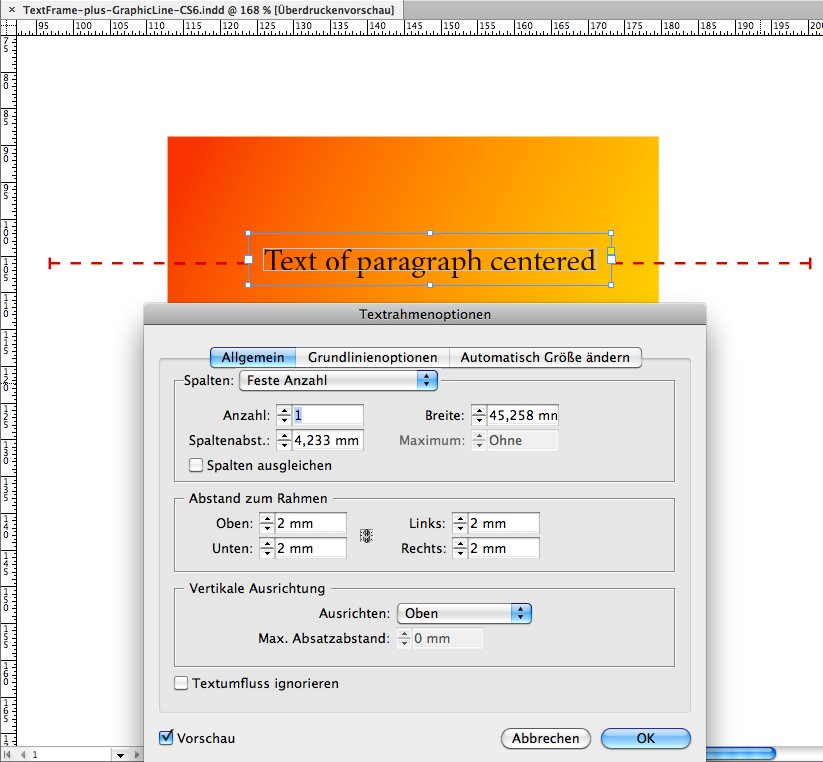Toggle Textumfluss ignorieren on
The height and width of the screenshot is (762, 823).
[x=181, y=683]
